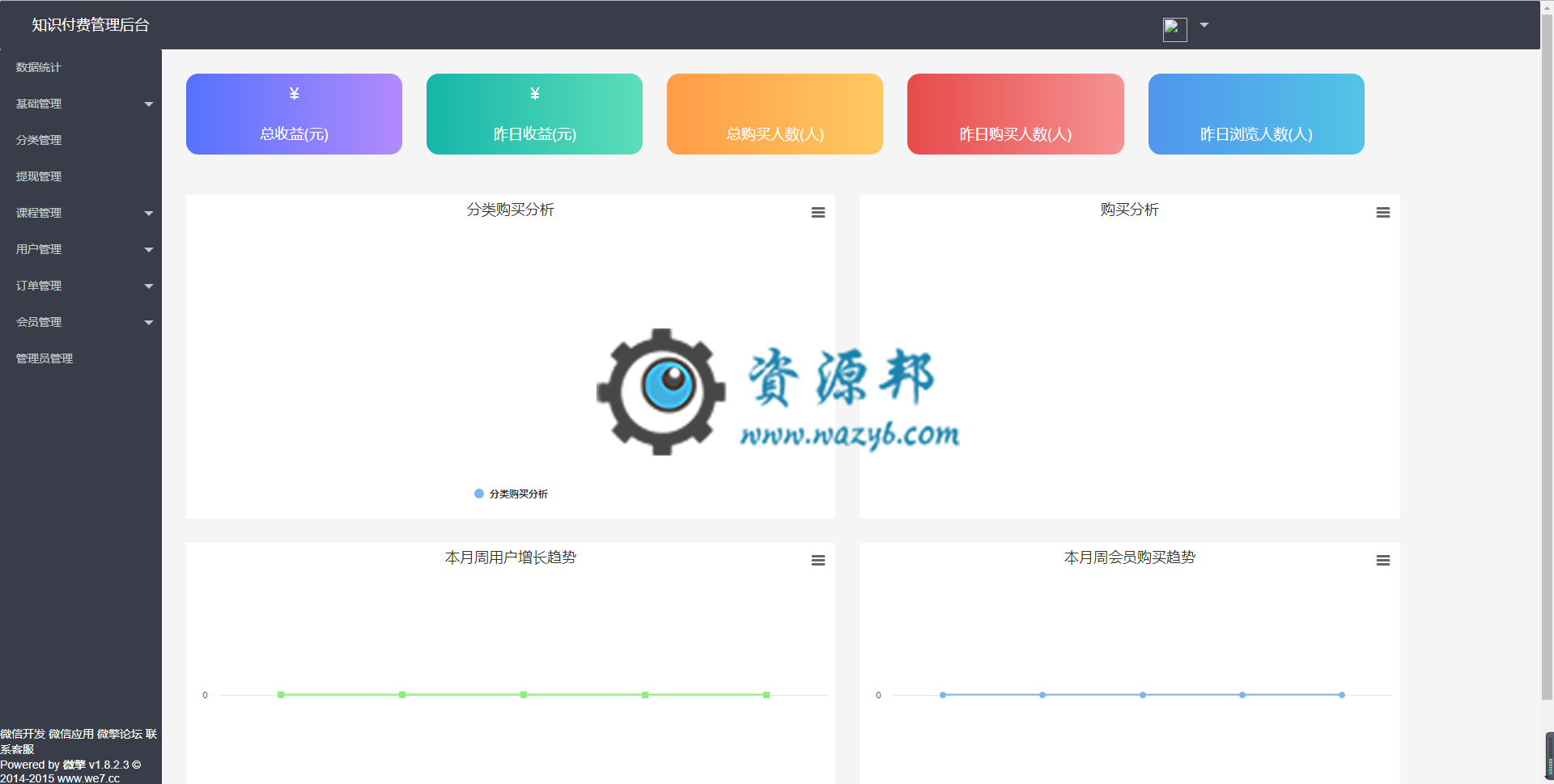Click the user avatar image in header

tap(1175, 30)
